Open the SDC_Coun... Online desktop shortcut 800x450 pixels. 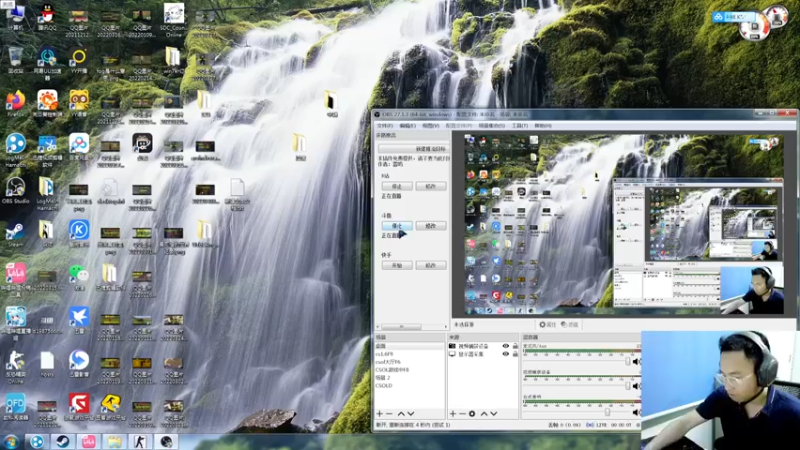click(174, 20)
